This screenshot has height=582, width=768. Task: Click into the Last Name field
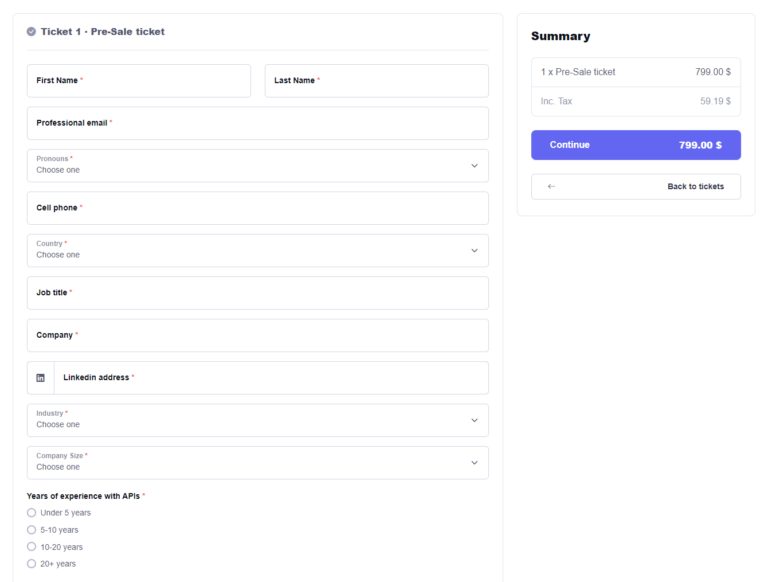pyautogui.click(x=376, y=81)
